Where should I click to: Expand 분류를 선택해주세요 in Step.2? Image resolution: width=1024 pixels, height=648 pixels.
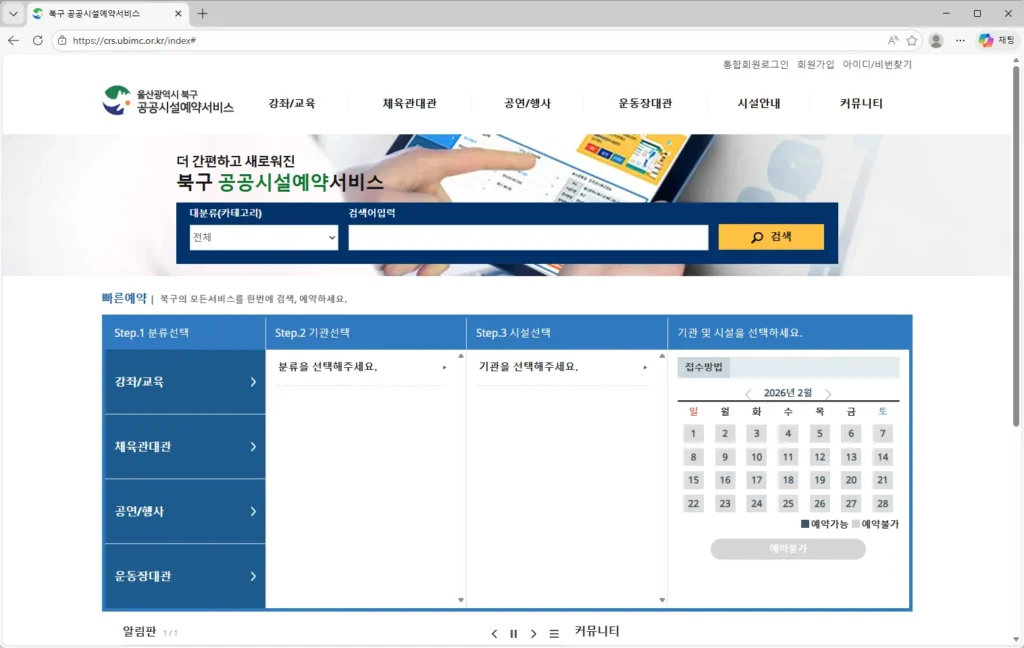[x=363, y=367]
